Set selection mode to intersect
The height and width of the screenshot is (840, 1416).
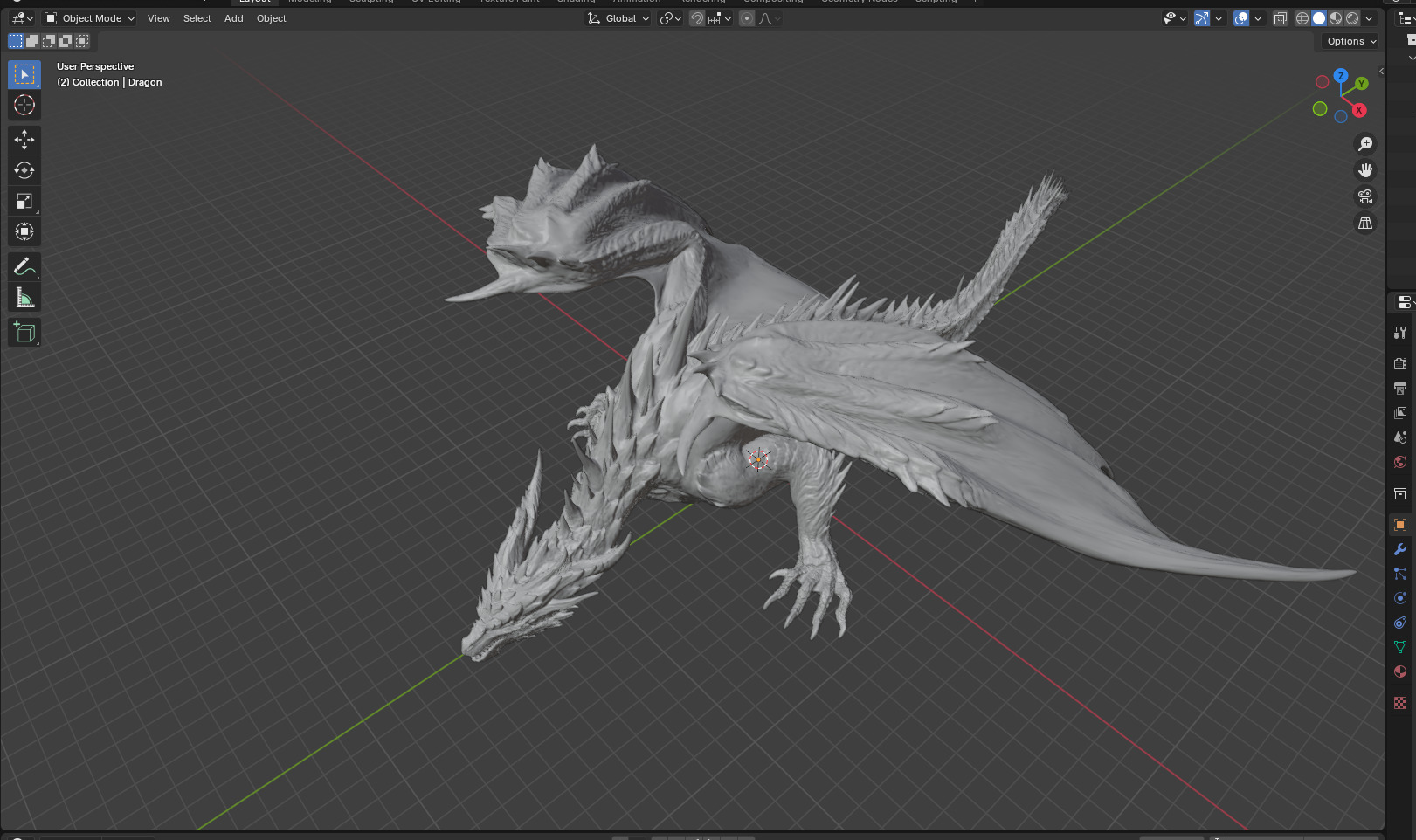82,41
